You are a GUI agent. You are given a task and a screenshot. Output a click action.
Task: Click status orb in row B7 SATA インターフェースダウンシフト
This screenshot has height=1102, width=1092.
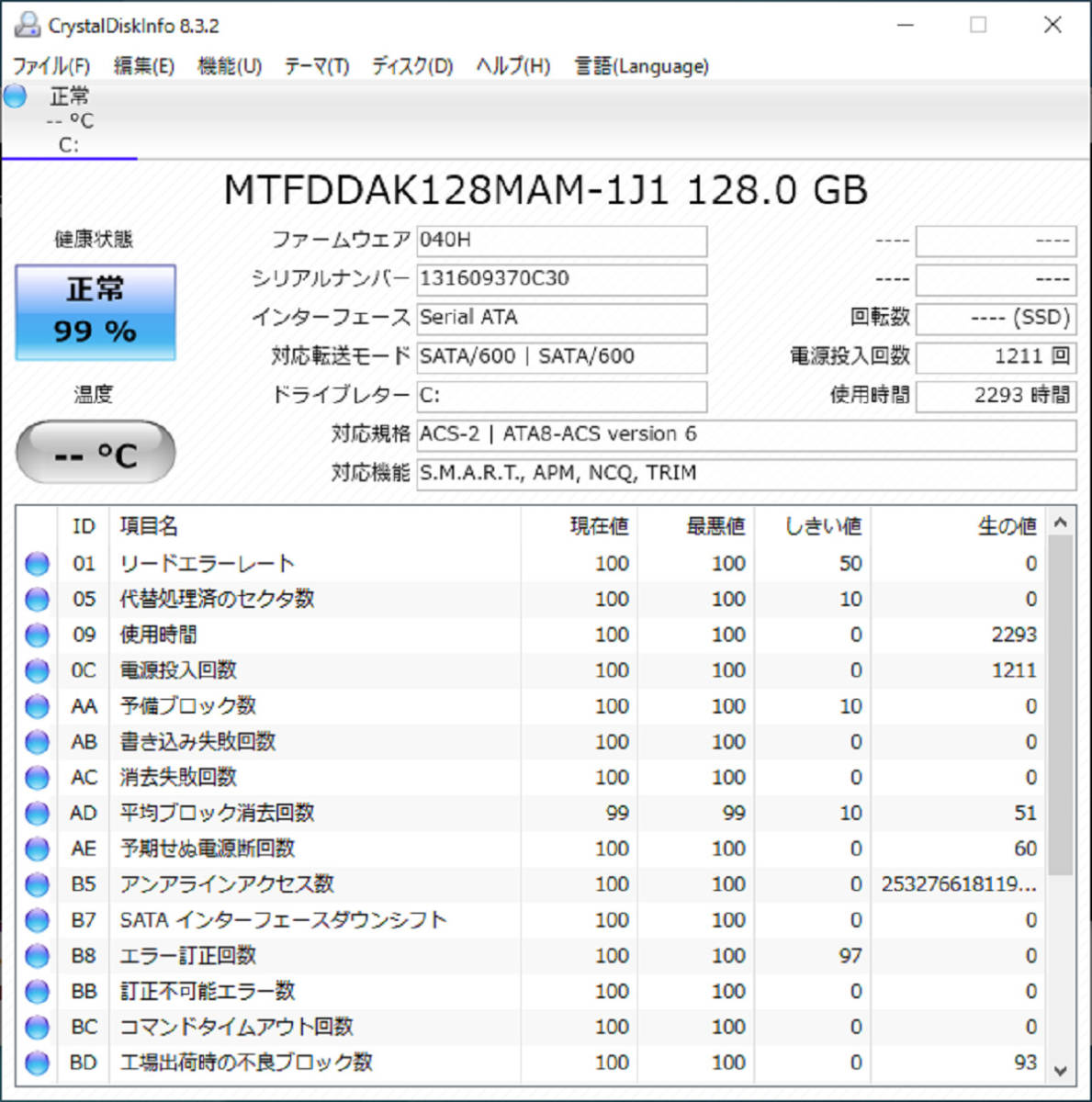[x=37, y=920]
